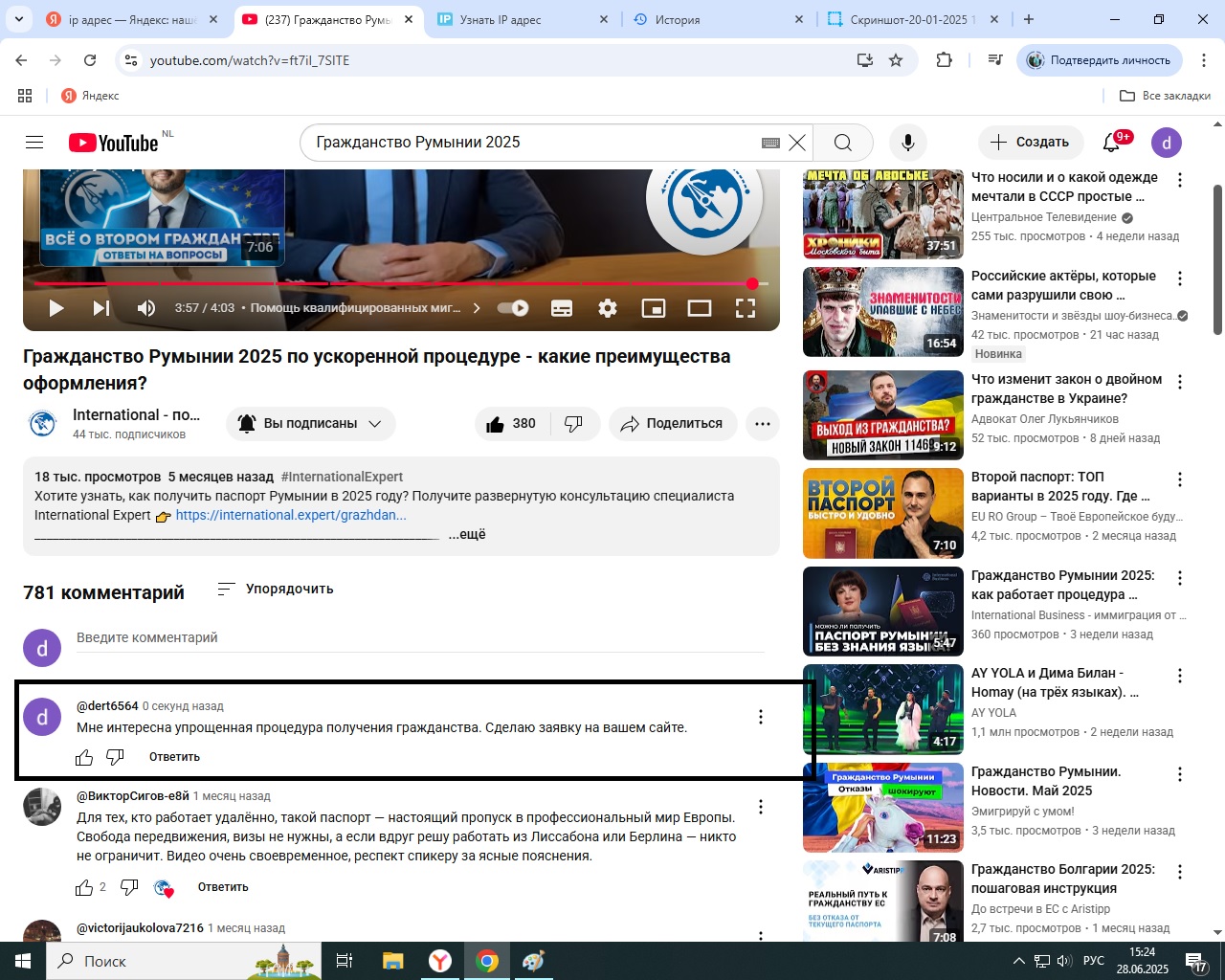The height and width of the screenshot is (980, 1225).
Task: Open options for 'AY YOLA и Дима Билан' video
Action: tap(1180, 676)
